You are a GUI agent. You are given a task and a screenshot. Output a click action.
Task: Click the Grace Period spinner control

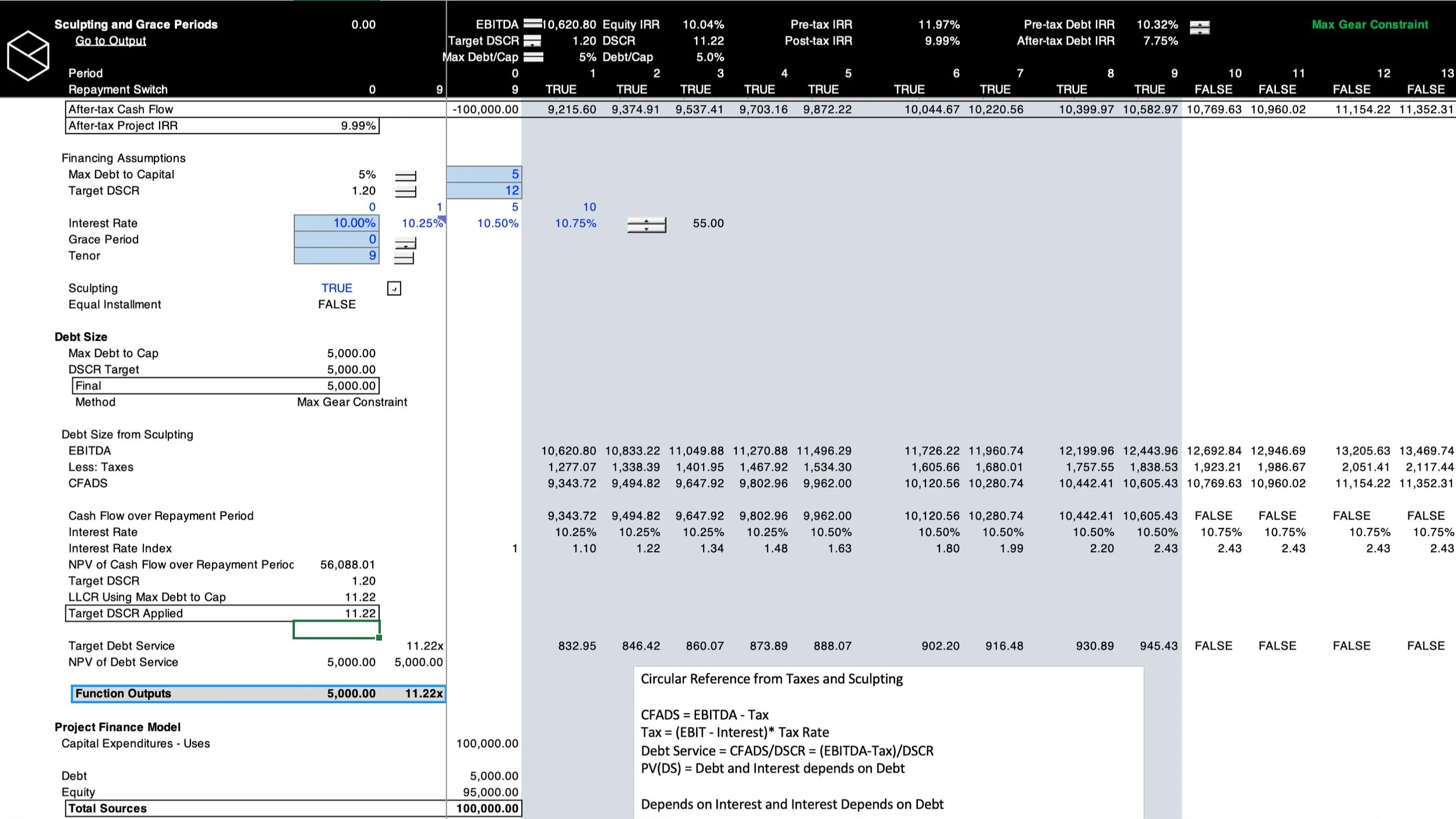tap(405, 243)
